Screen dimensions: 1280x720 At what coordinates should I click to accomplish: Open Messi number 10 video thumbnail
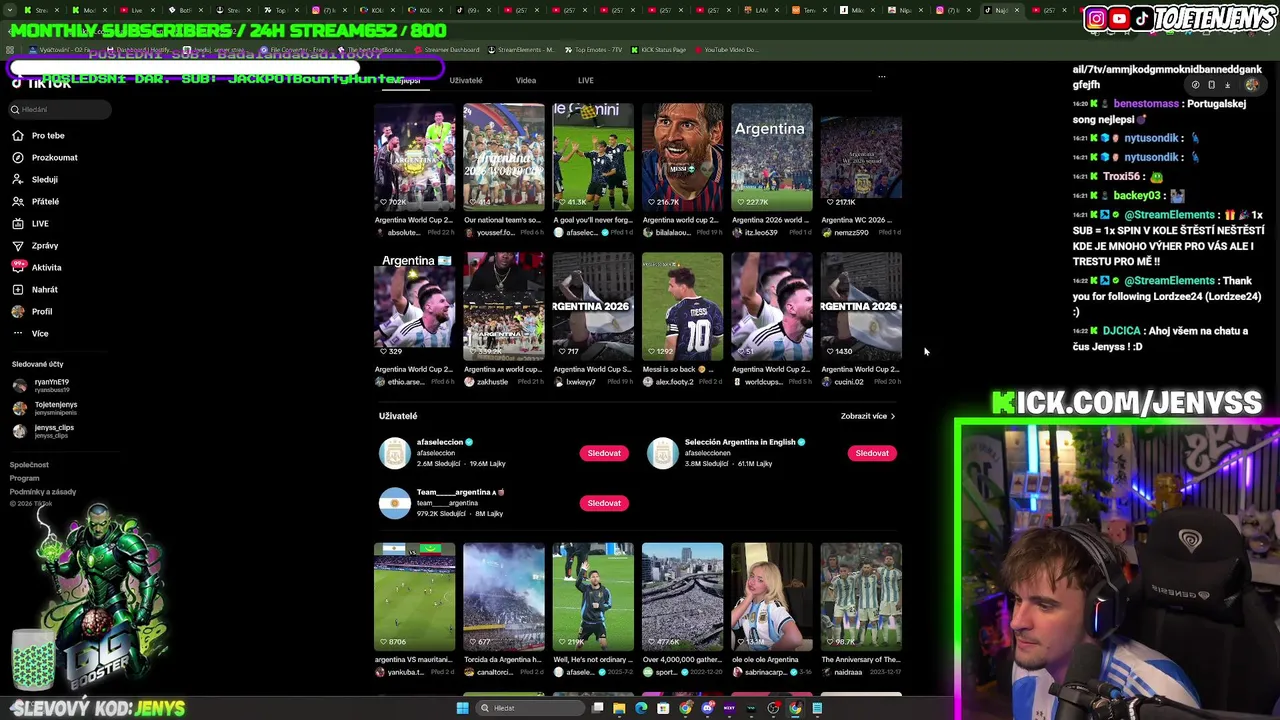[x=682, y=306]
